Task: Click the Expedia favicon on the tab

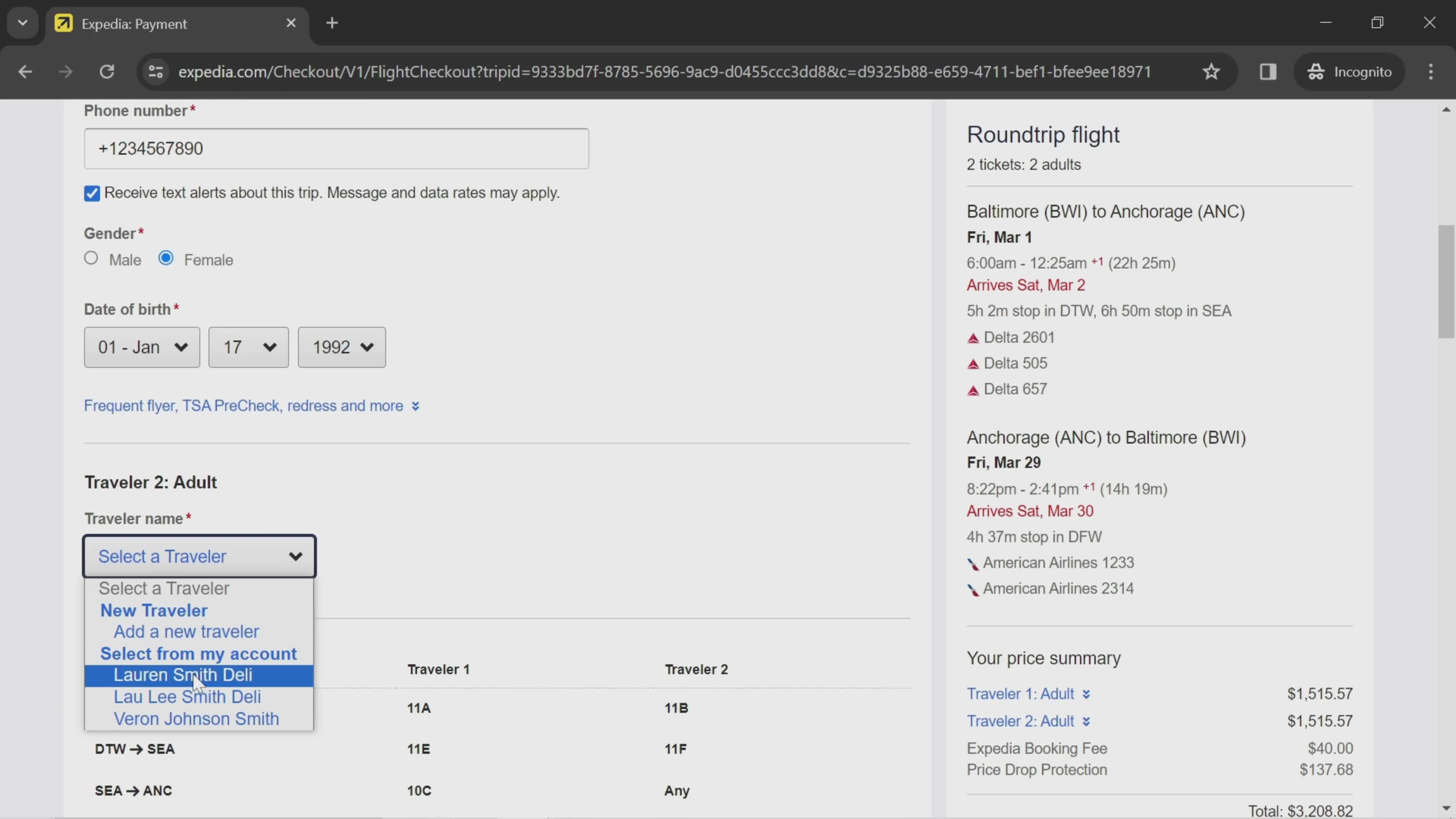Action: click(x=63, y=23)
